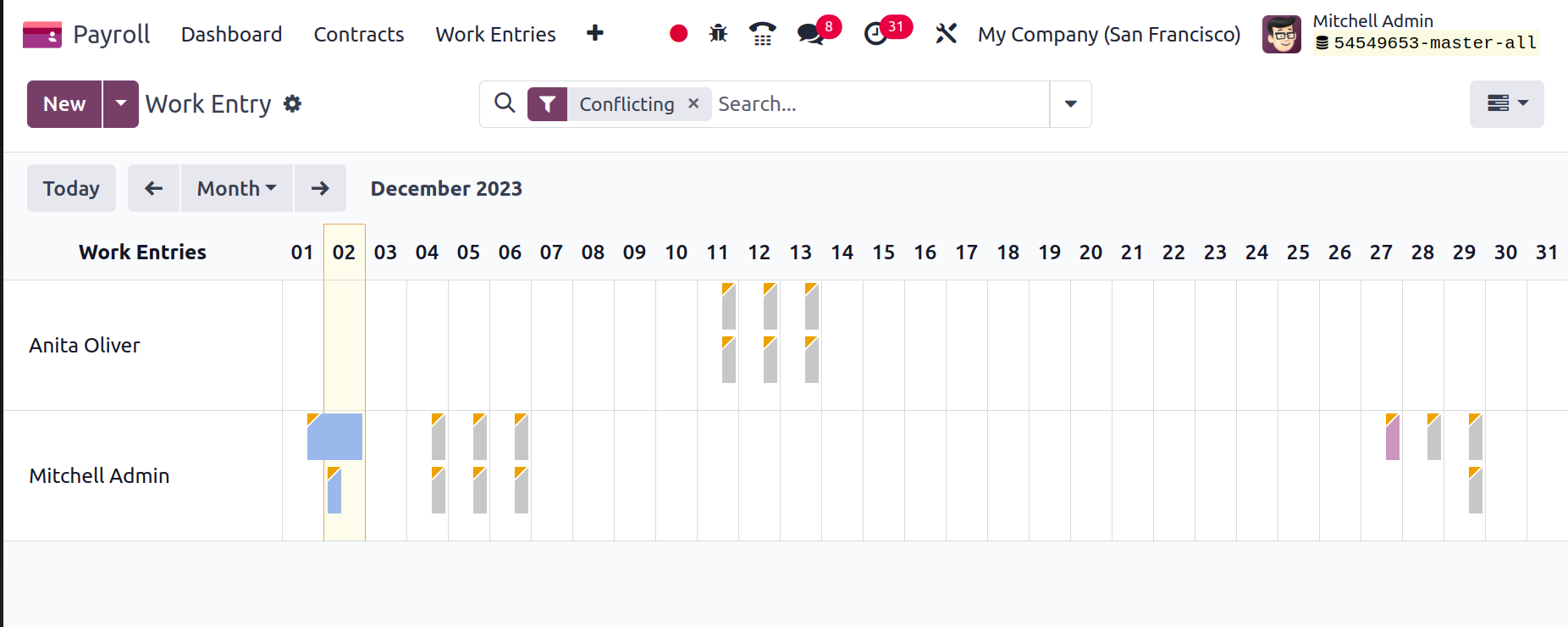Image resolution: width=1568 pixels, height=627 pixels.
Task: Select Mitchell Admin's blue entry on December 02
Action: point(334,491)
